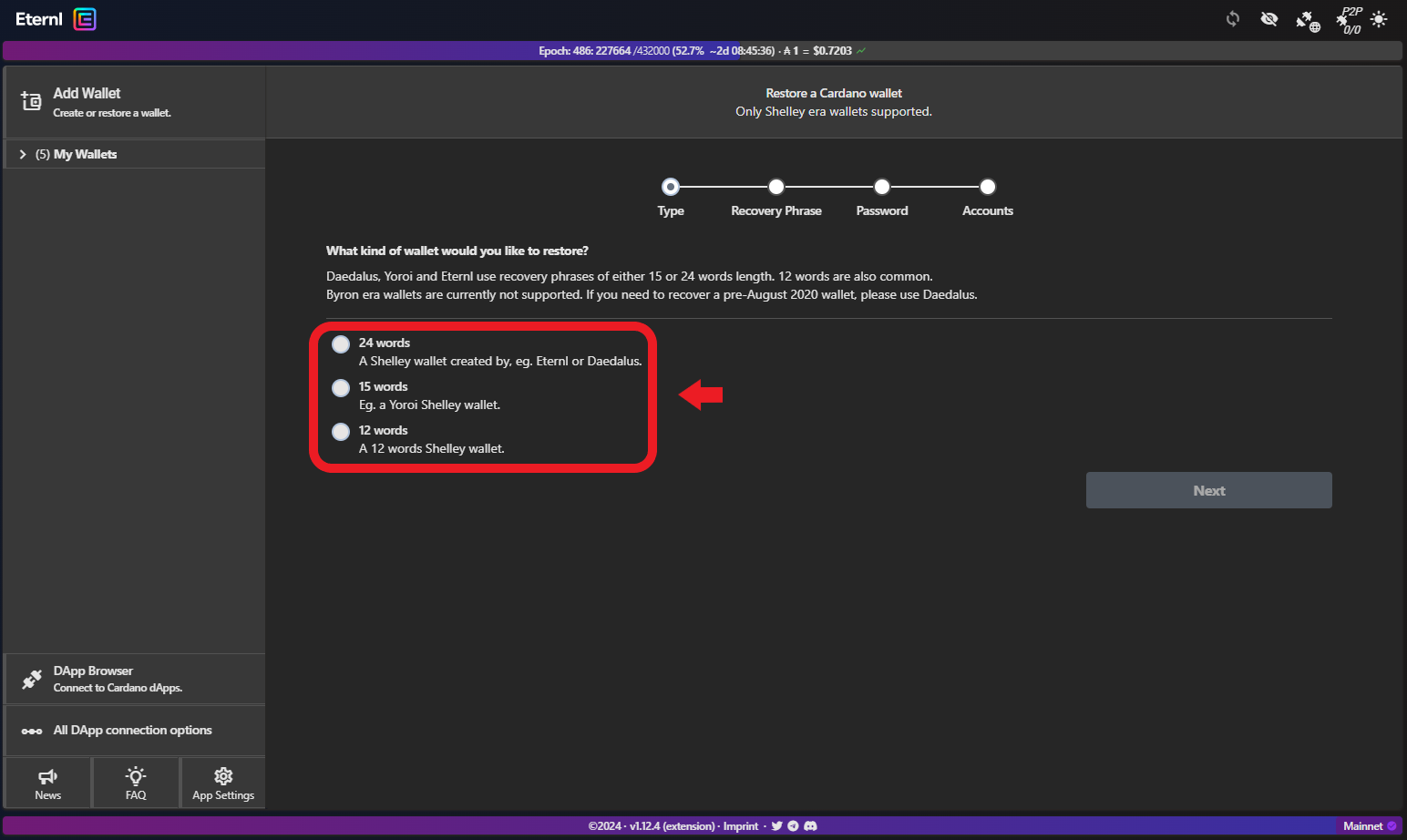
Task: Click the Epoch 486 progress bar text
Action: 656,51
